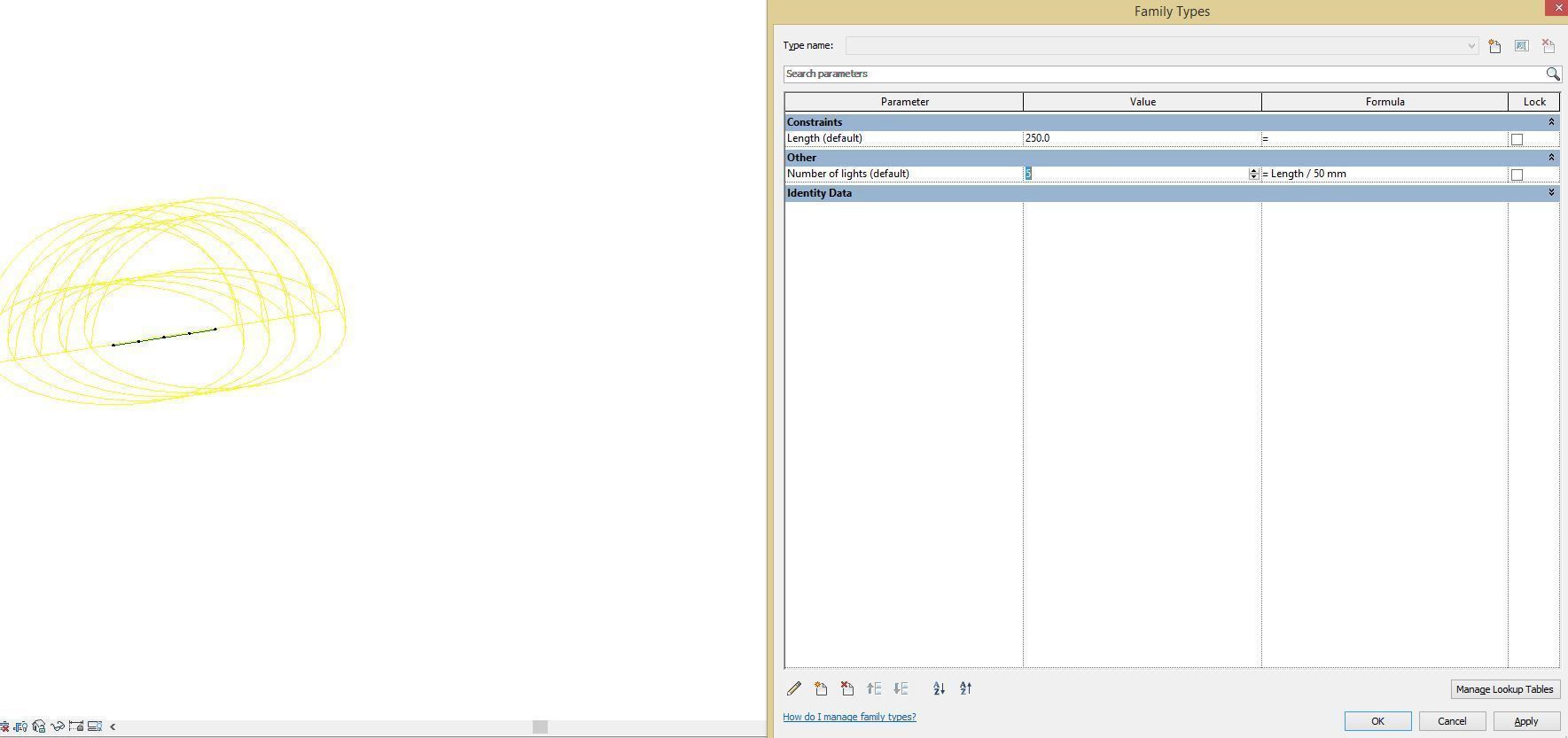Open the Type name dropdown
Image resolution: width=1568 pixels, height=738 pixels.
click(1471, 46)
